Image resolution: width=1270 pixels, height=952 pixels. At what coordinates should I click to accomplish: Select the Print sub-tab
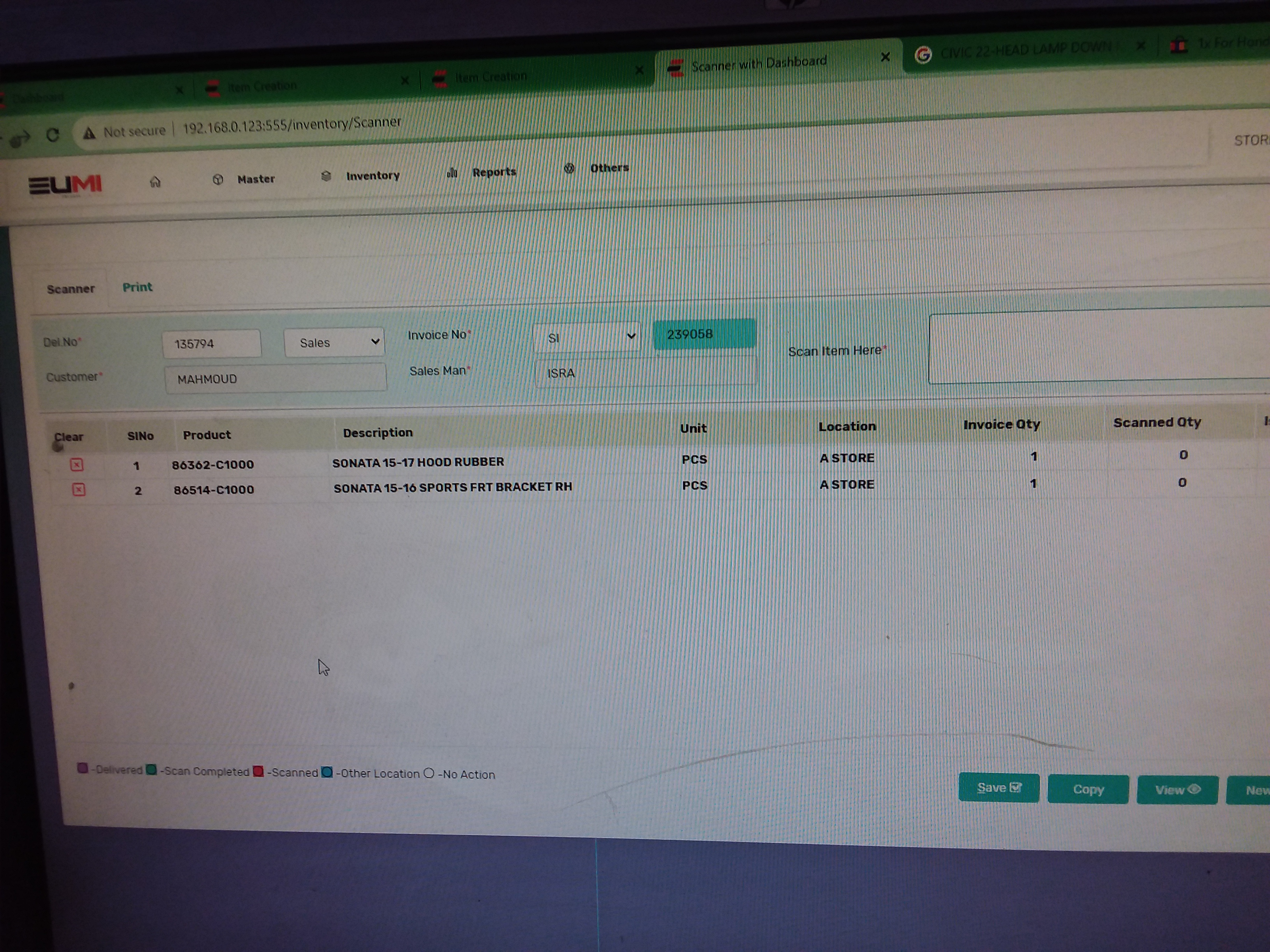coord(137,287)
